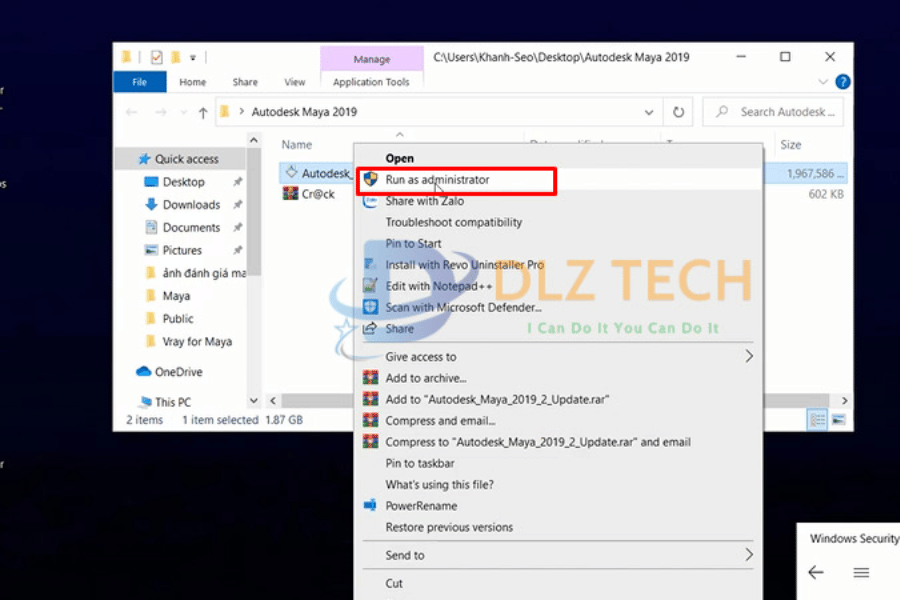Image resolution: width=900 pixels, height=600 pixels.
Task: Expand the address bar history dropdown
Action: (x=649, y=113)
